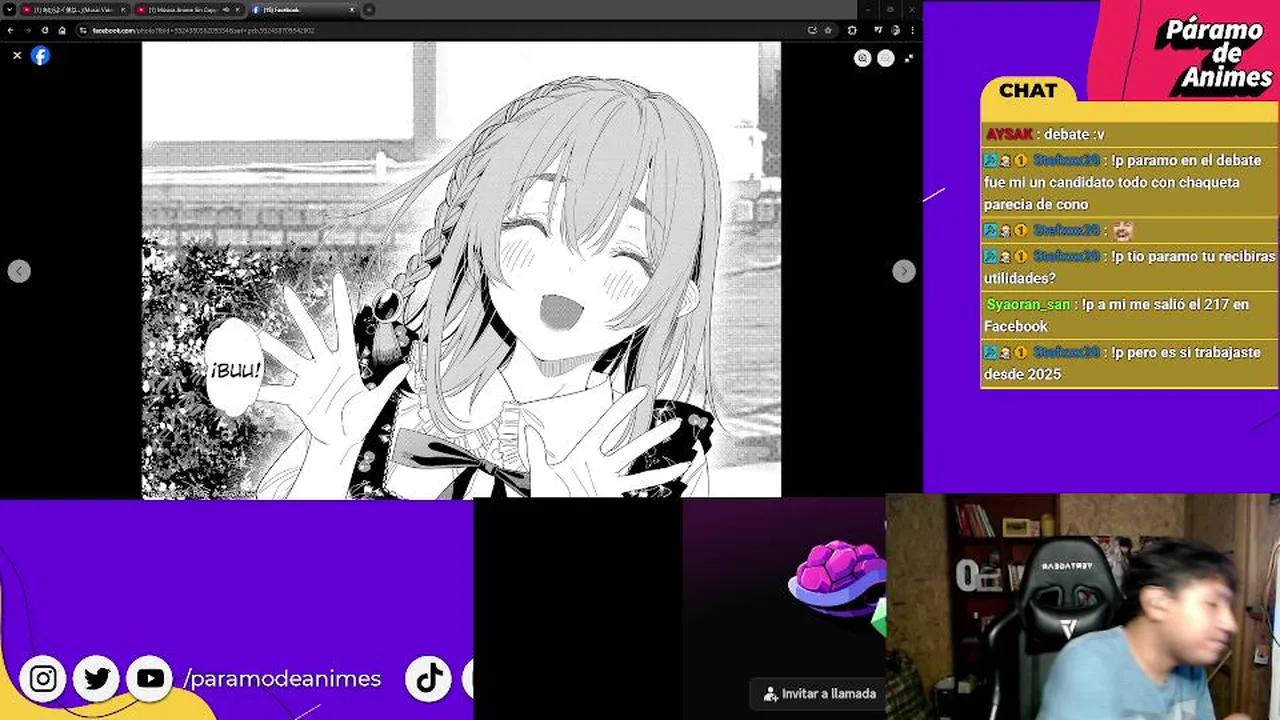This screenshot has height=720, width=1280.
Task: Click chat message about 'candidato todo con chaqueta'
Action: click(x=1128, y=182)
